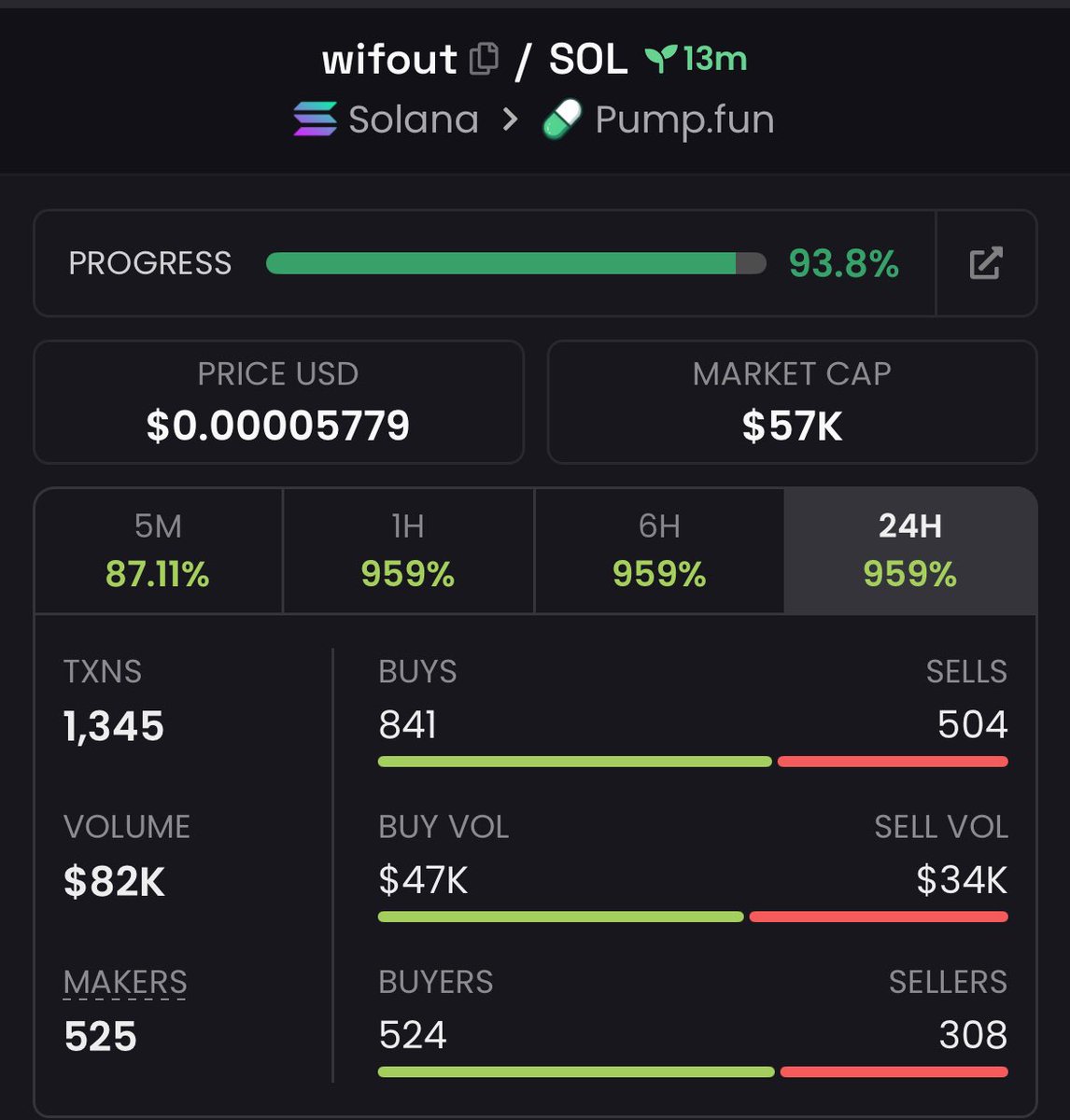This screenshot has width=1070, height=1120.
Task: Choose the 24H timeframe tab
Action: coord(910,551)
